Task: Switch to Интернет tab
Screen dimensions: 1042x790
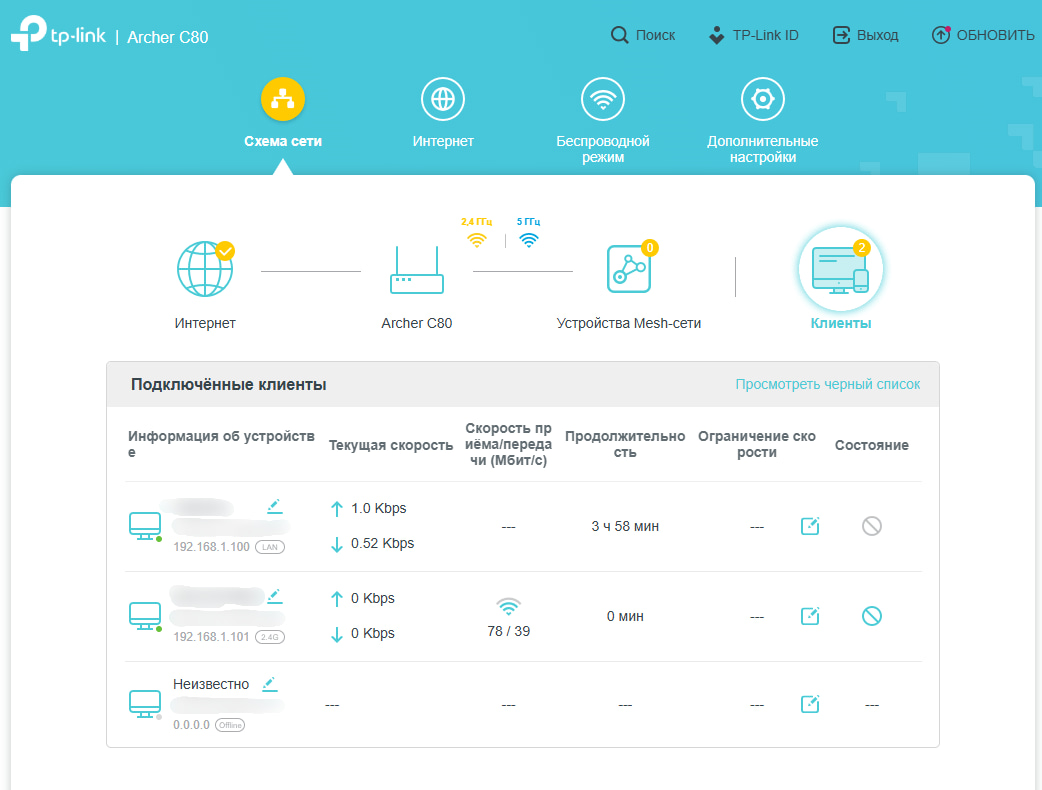Action: 443,113
